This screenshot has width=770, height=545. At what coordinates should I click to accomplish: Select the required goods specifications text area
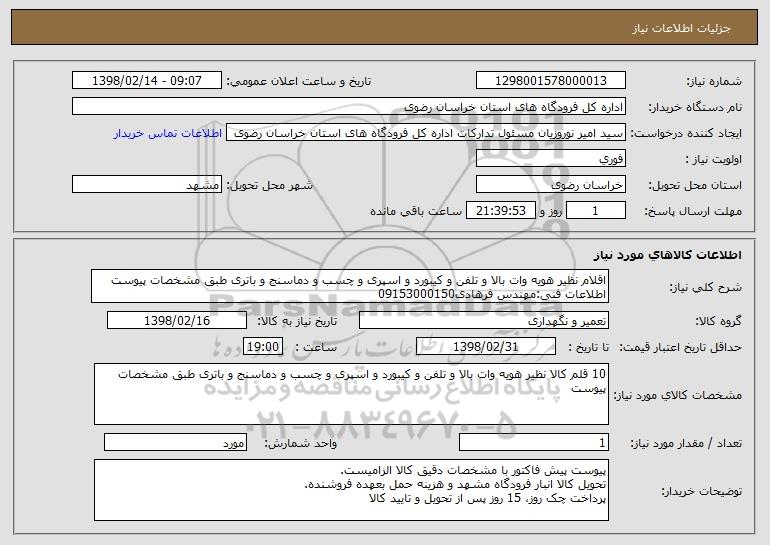[x=351, y=394]
